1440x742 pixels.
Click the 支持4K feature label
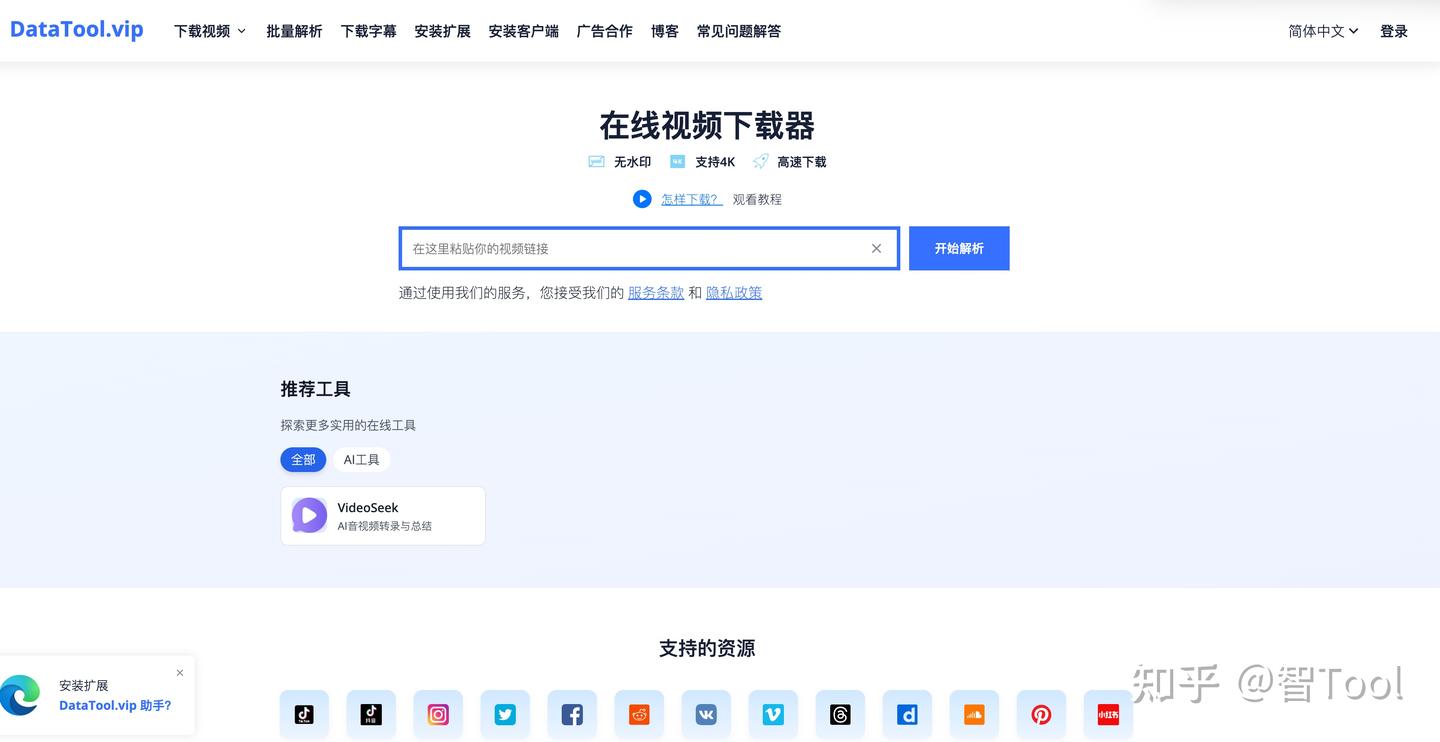pyautogui.click(x=715, y=162)
